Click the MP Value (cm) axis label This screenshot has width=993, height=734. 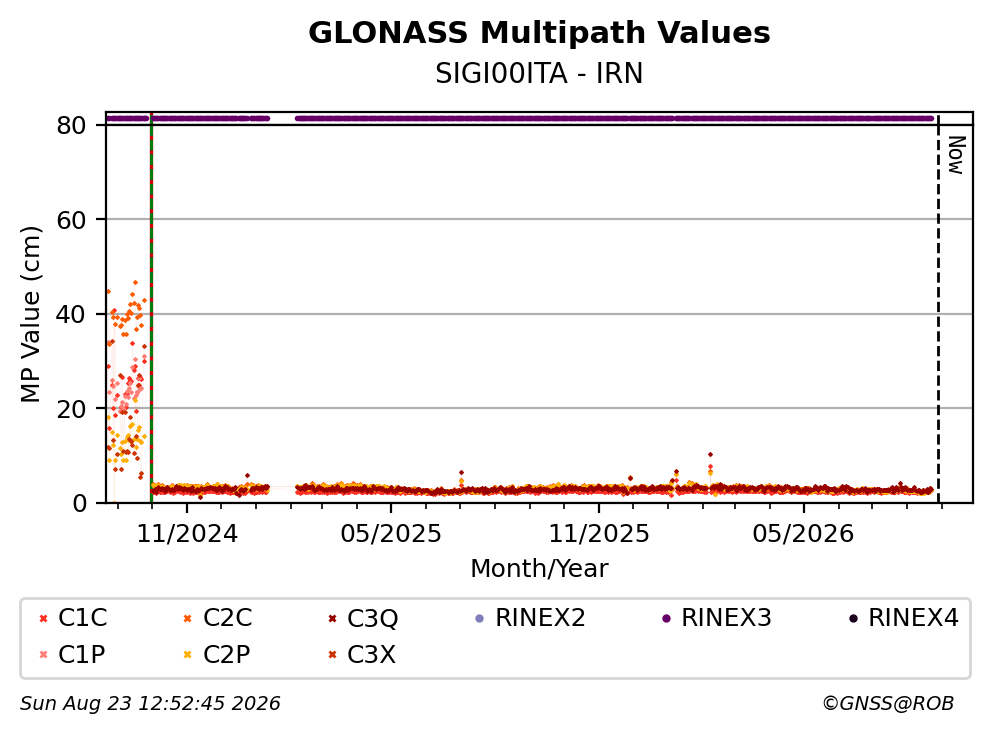click(x=30, y=314)
